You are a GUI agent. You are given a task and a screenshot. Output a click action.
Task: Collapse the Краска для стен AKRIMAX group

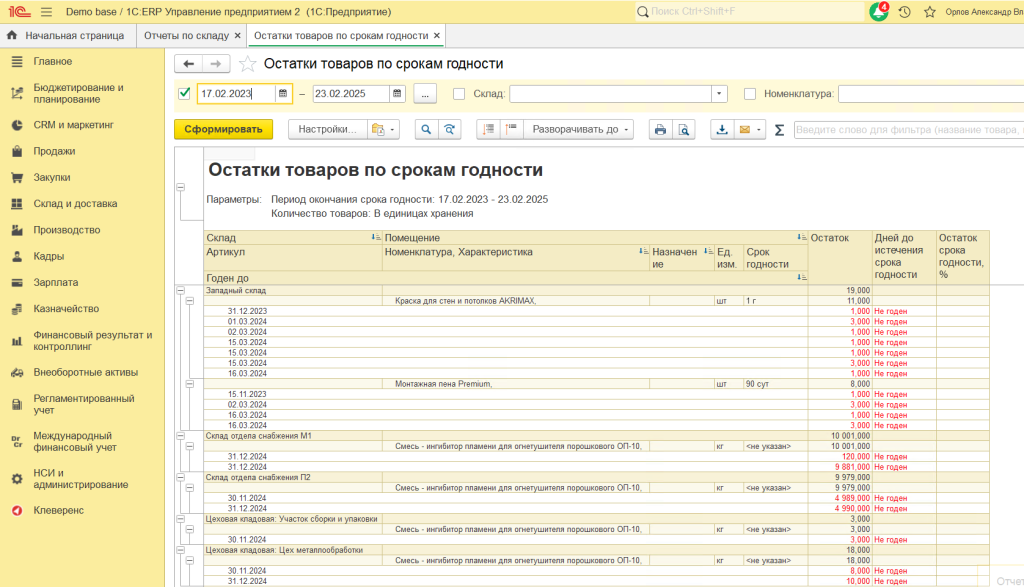pos(190,301)
